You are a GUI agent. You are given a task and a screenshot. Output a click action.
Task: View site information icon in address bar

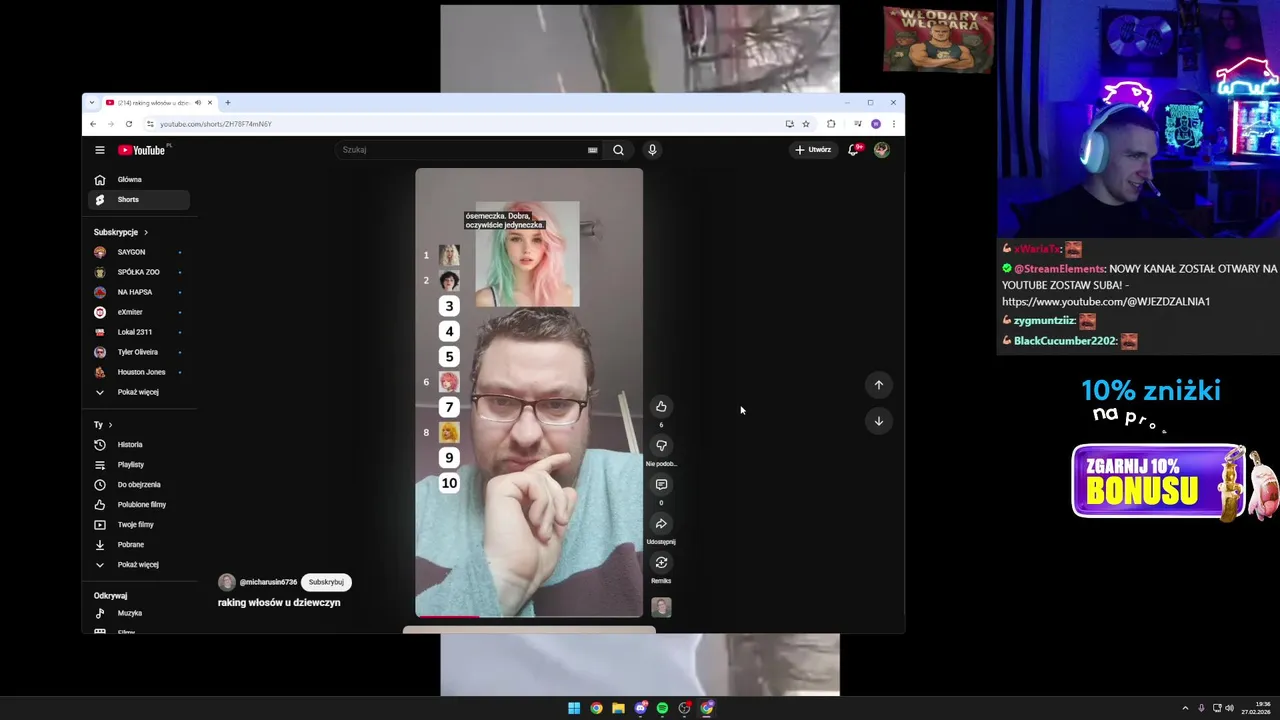point(150,124)
